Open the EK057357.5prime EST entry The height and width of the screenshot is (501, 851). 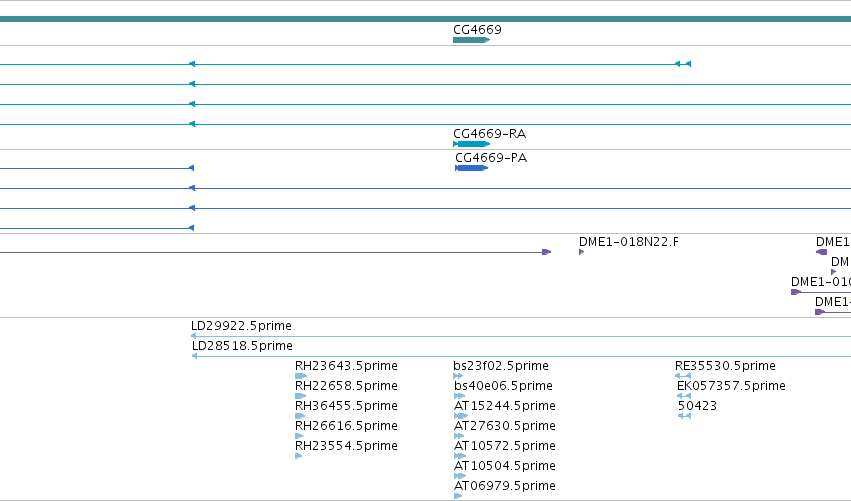[x=731, y=386]
